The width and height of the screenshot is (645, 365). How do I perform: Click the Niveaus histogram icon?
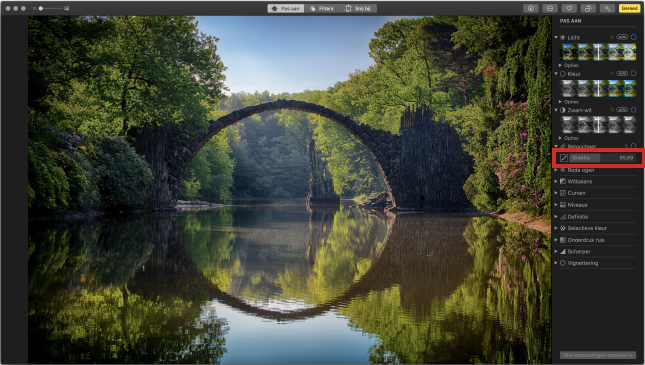tap(563, 205)
